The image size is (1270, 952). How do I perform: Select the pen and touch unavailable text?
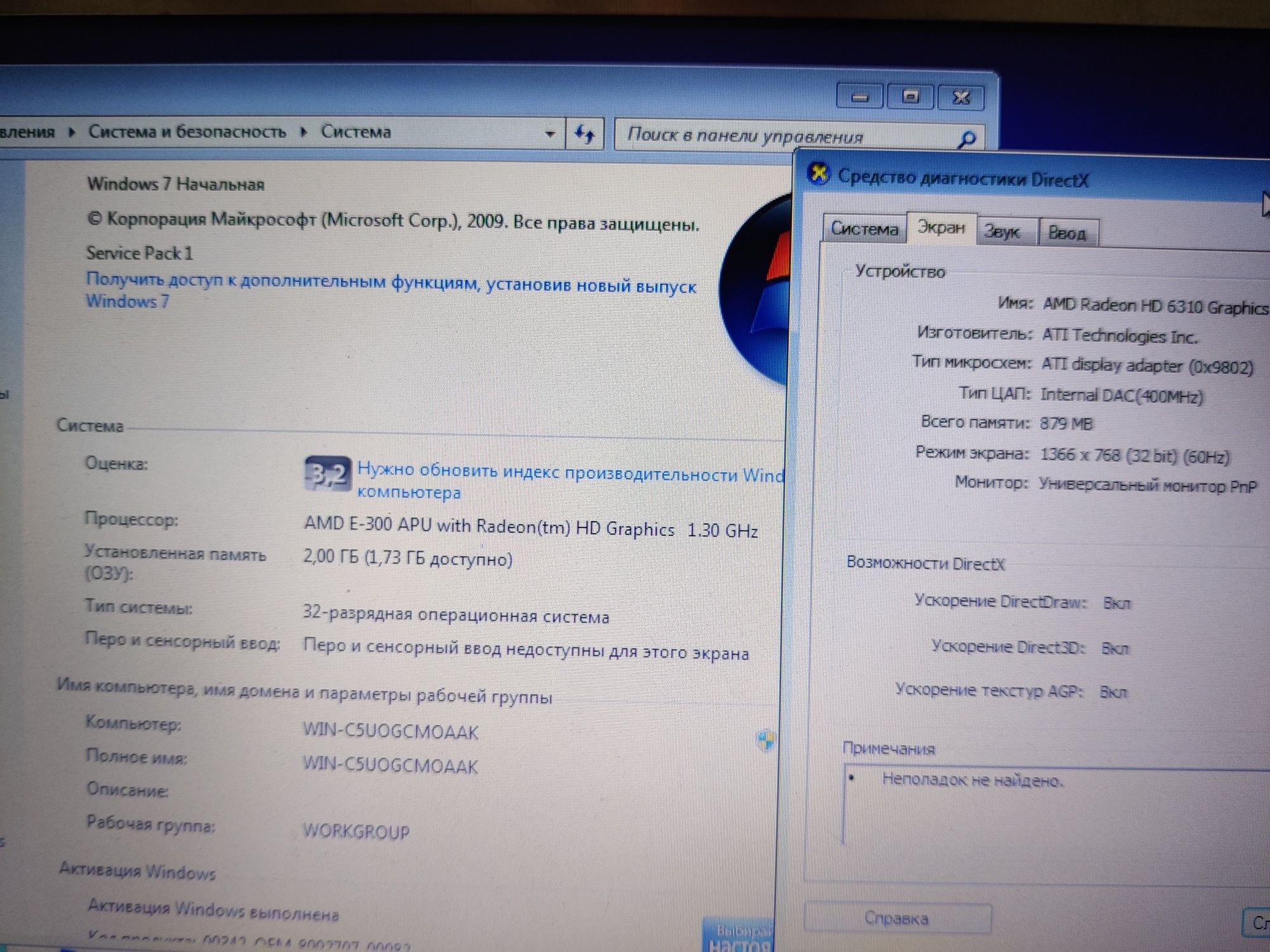(x=526, y=649)
